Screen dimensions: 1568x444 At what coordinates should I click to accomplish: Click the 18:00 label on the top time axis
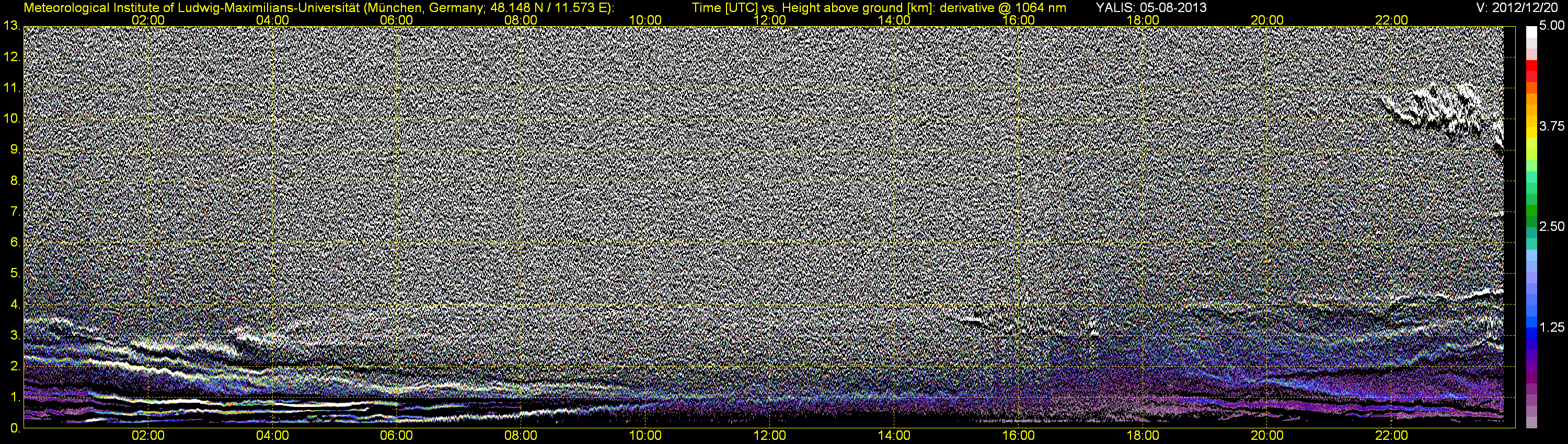coord(1143,20)
